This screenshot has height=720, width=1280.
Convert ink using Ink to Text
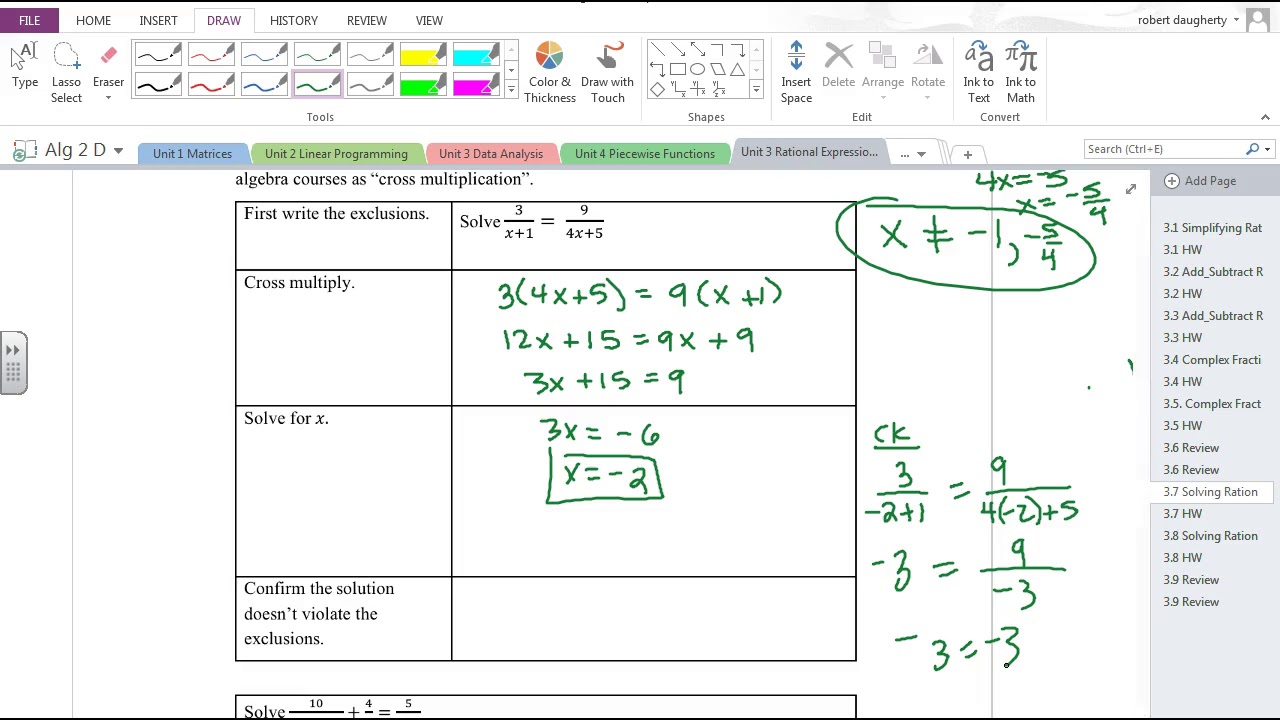pyautogui.click(x=978, y=73)
